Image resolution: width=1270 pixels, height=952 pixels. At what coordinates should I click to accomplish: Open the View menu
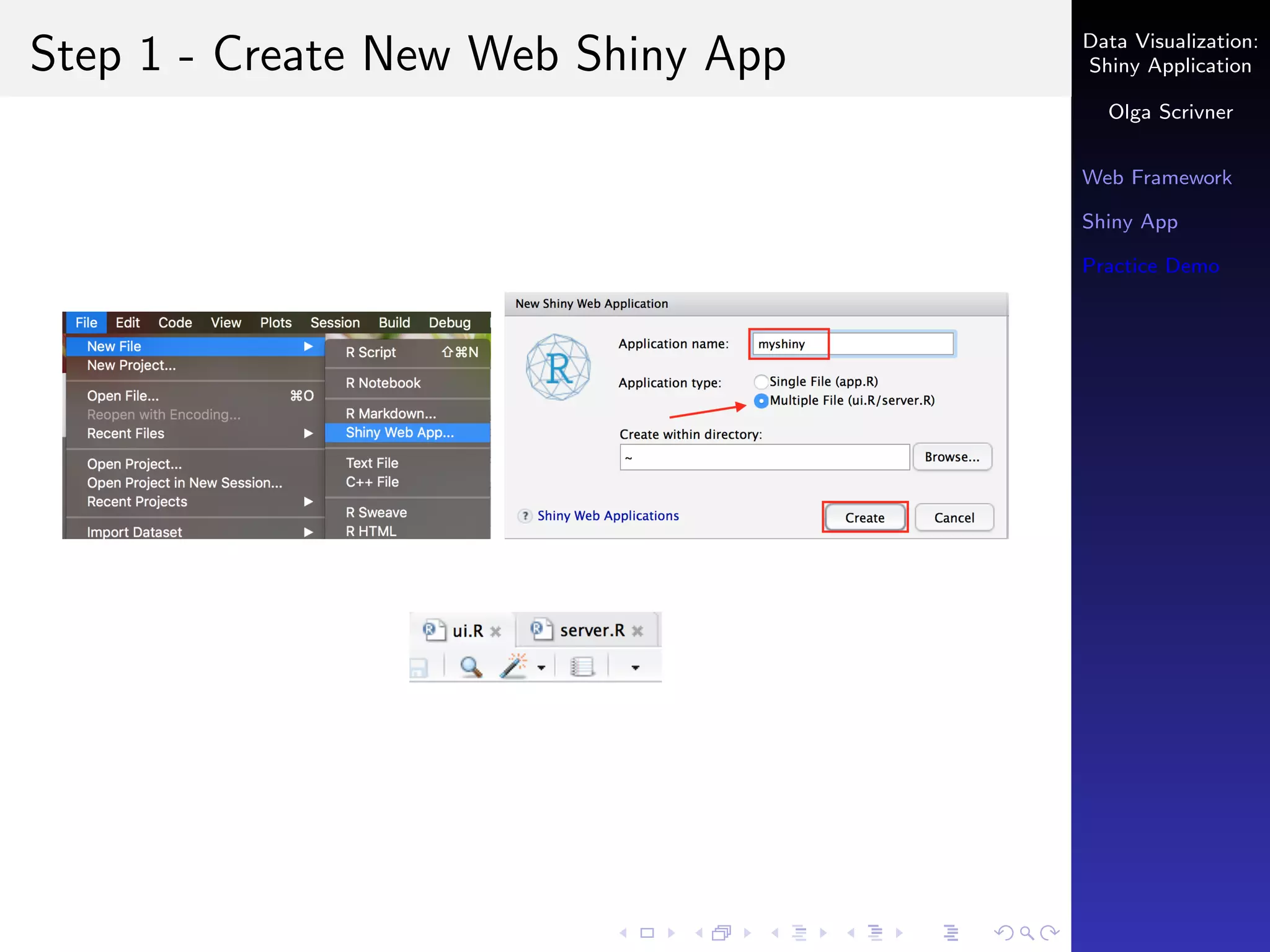point(226,323)
